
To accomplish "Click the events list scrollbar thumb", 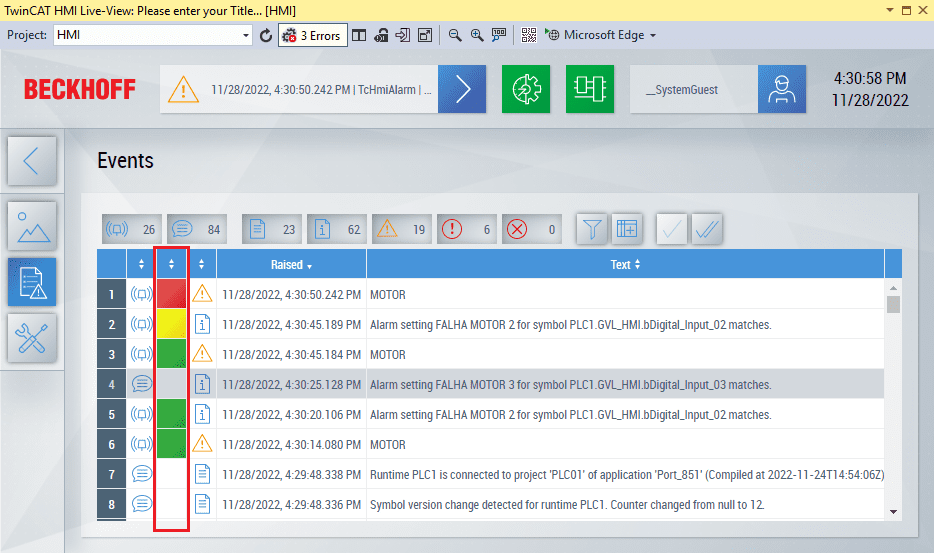I will click(x=893, y=304).
